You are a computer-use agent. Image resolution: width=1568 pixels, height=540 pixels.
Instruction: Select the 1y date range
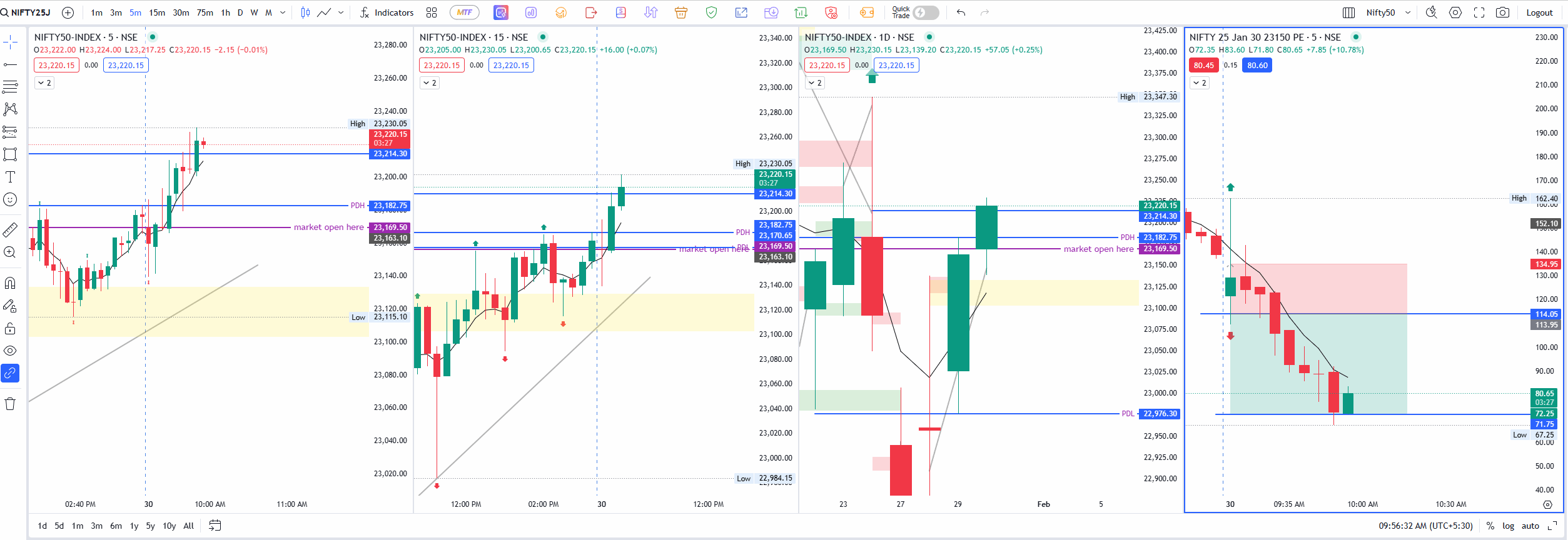click(x=134, y=526)
